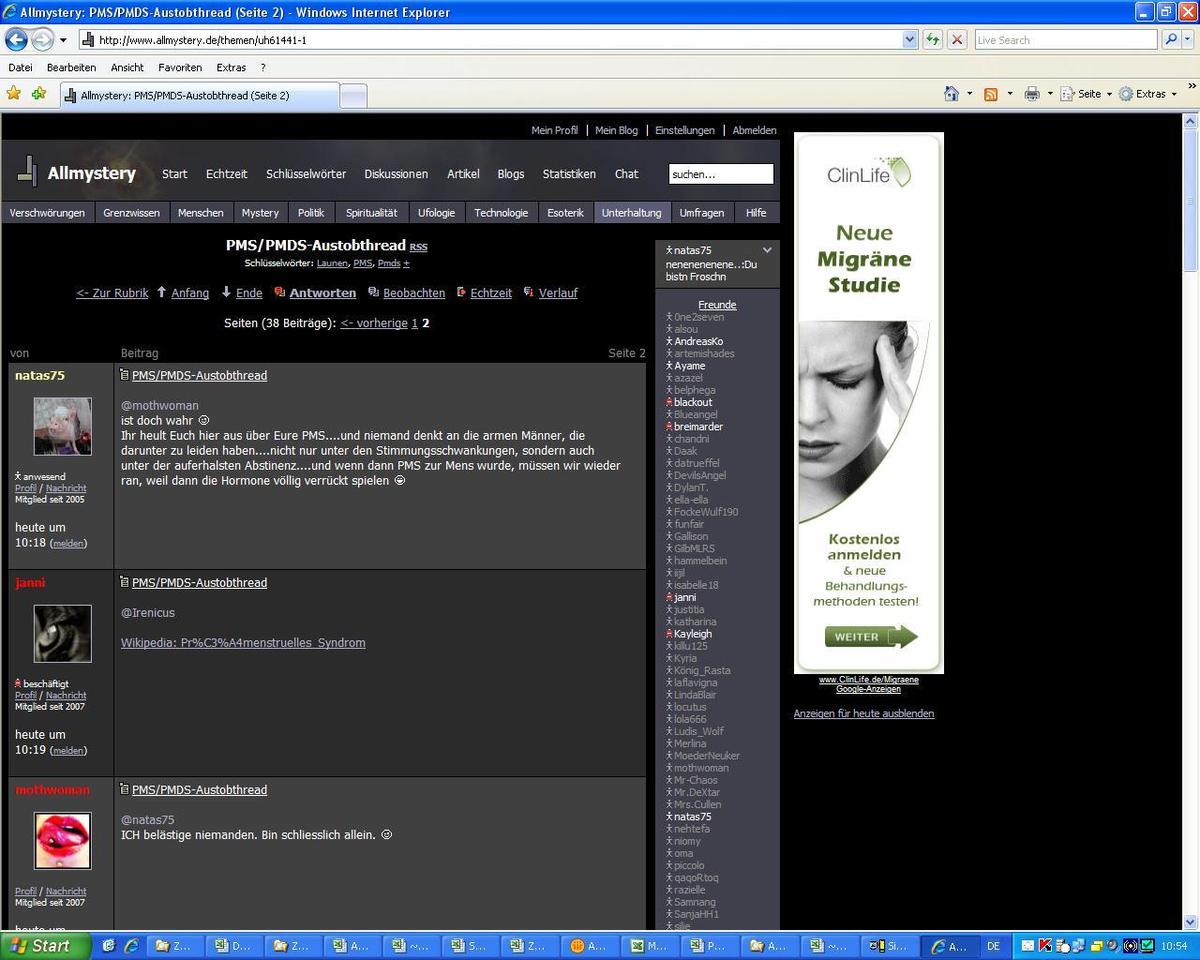Open the Favorites star icon
1200x960 pixels.
[14, 94]
